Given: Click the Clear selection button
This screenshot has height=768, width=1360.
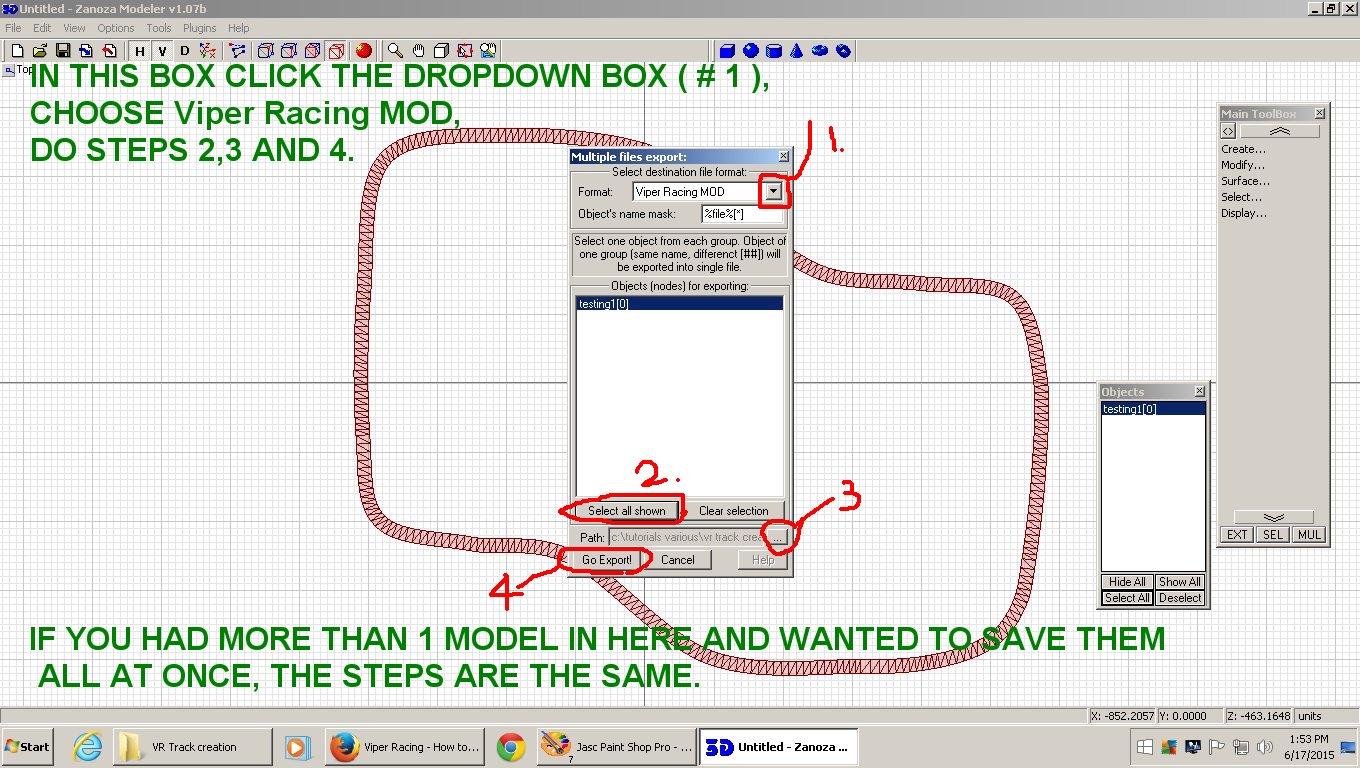Looking at the screenshot, I should (734, 510).
